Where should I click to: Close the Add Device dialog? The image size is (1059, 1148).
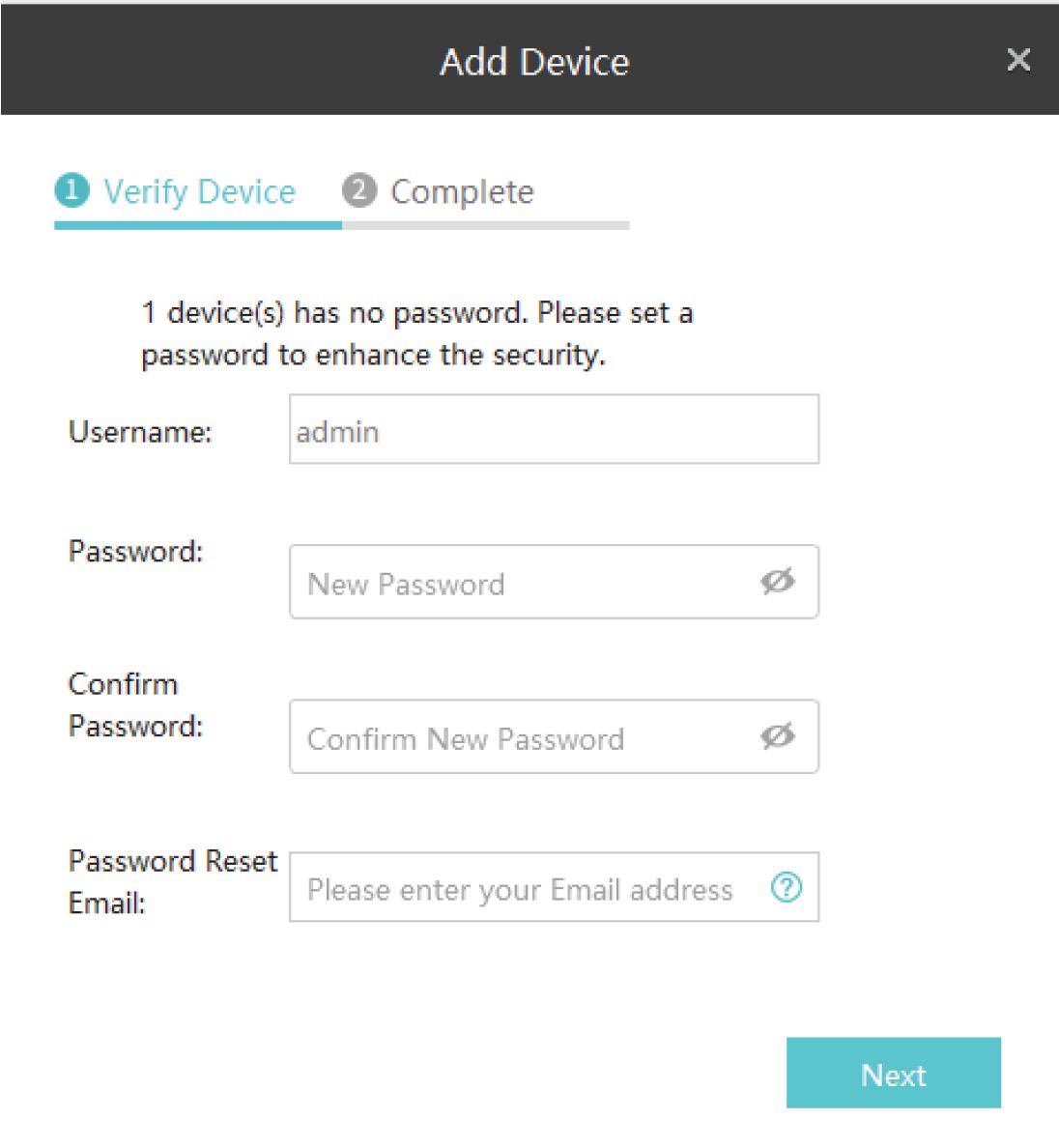tap(1018, 60)
